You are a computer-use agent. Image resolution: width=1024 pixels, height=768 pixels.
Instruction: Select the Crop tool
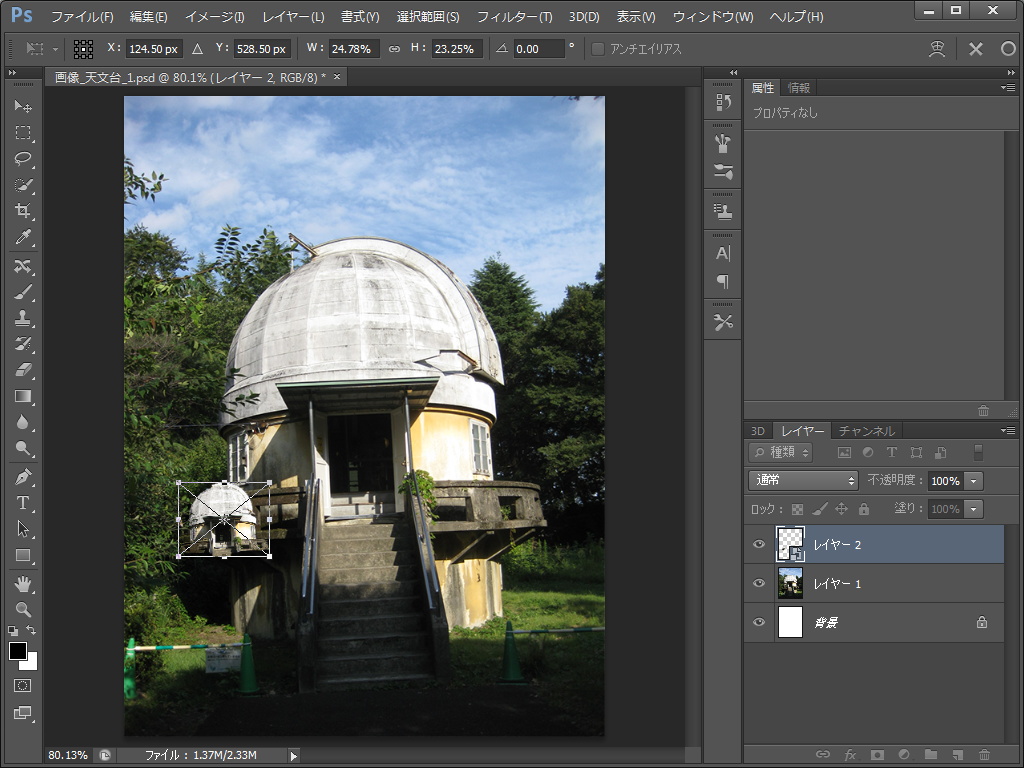pos(23,211)
